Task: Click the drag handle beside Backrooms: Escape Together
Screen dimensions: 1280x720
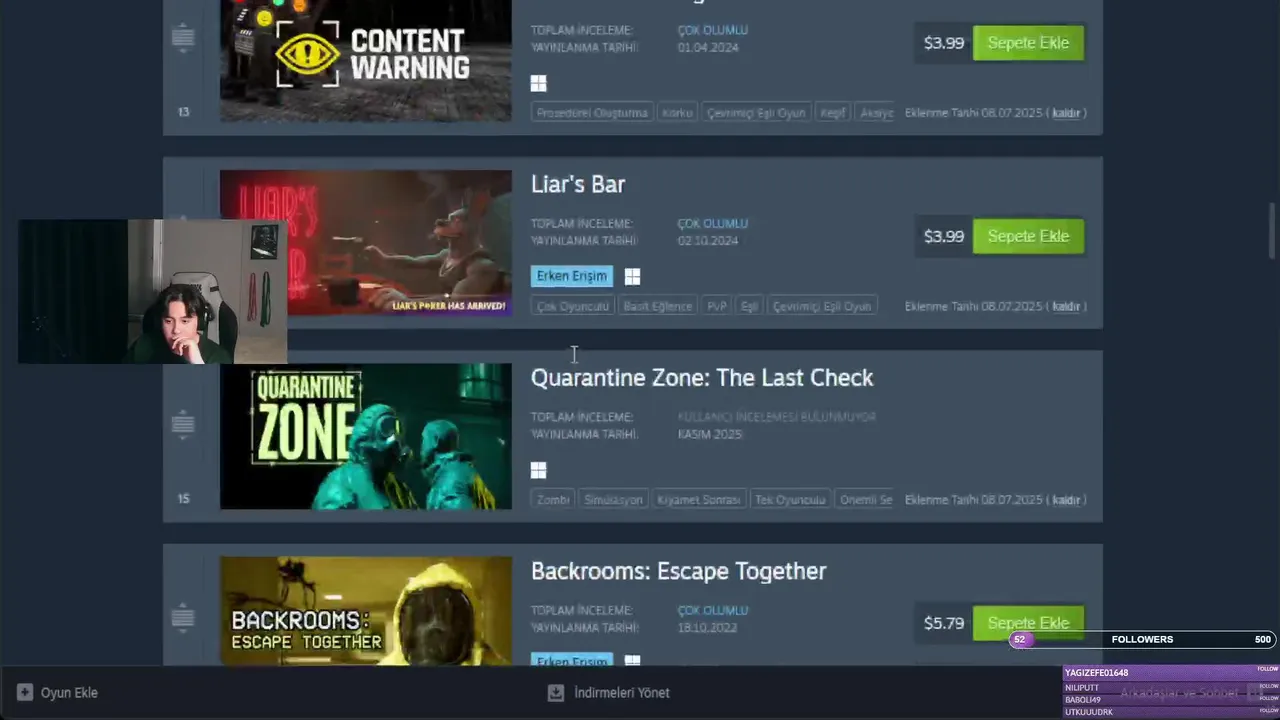Action: (182, 617)
